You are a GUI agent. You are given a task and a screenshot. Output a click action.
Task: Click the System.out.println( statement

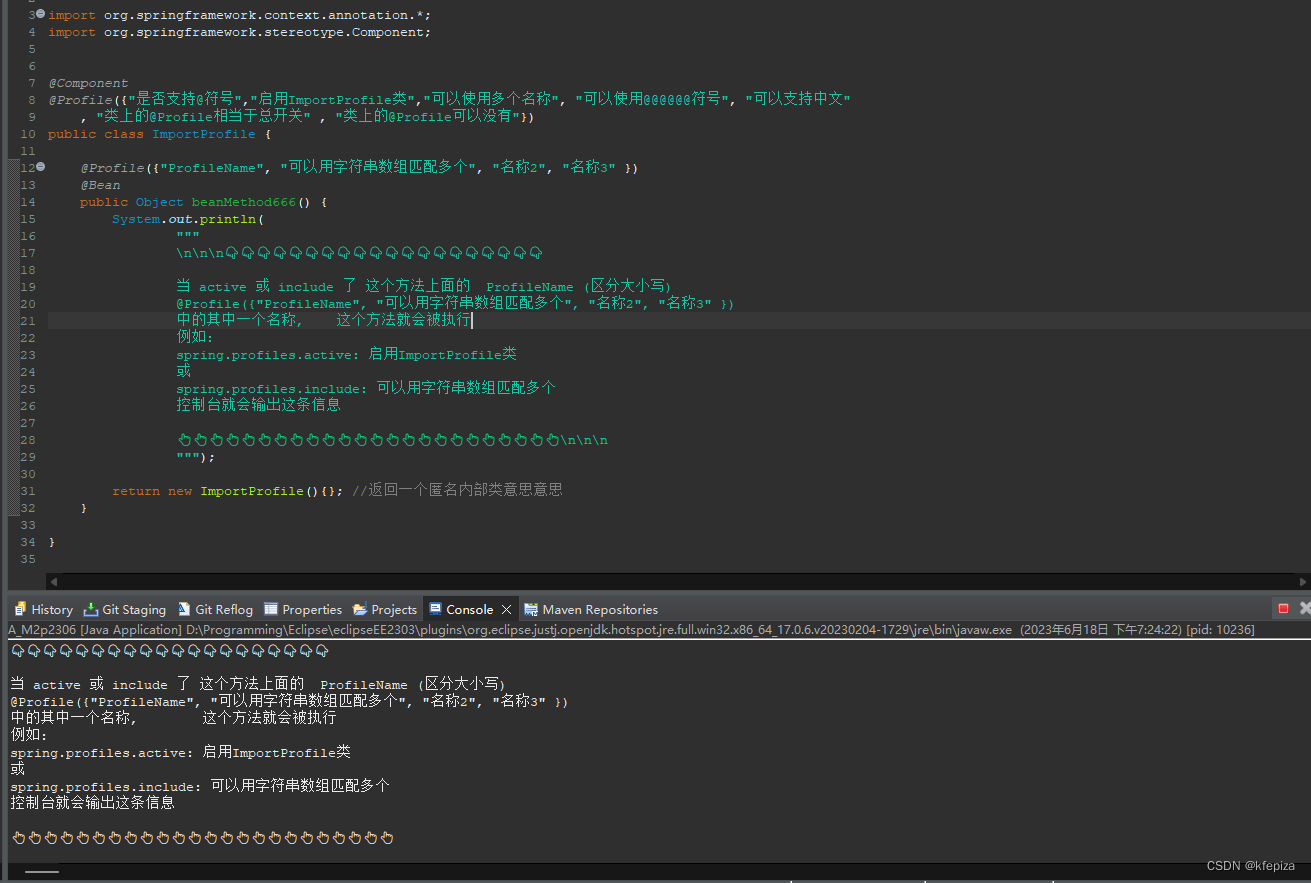click(x=188, y=219)
